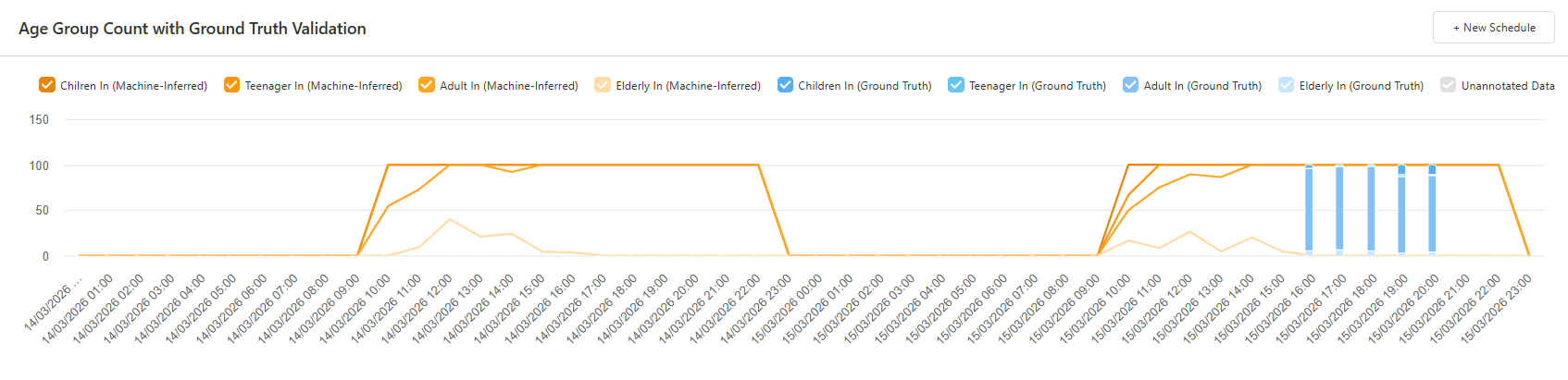This screenshot has width=1568, height=380.
Task: Click the Elderly line peak at 14/03/2026 12:00
Action: coord(450,219)
